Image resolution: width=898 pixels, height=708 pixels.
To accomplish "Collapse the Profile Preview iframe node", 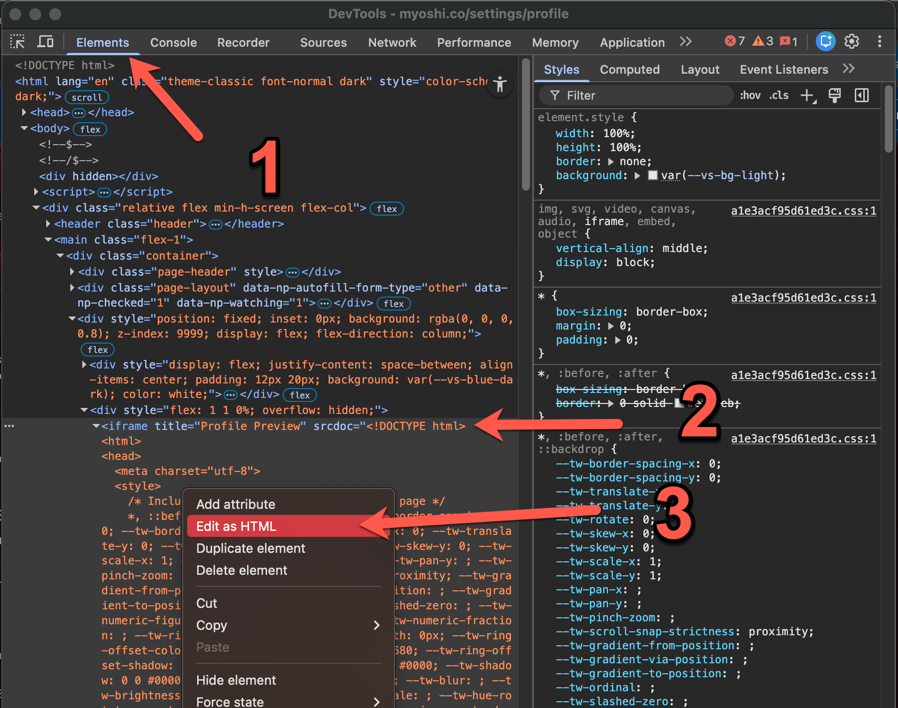I will tap(96, 426).
